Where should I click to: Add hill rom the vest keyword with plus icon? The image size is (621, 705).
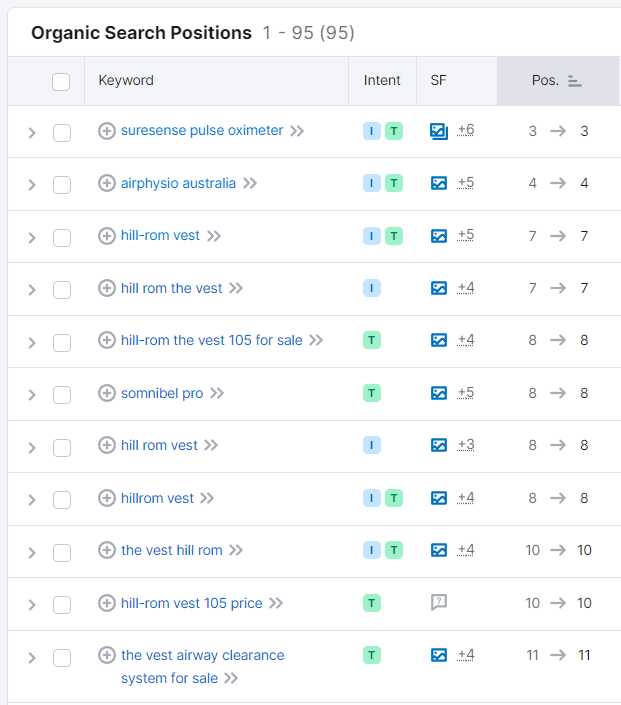tap(107, 288)
